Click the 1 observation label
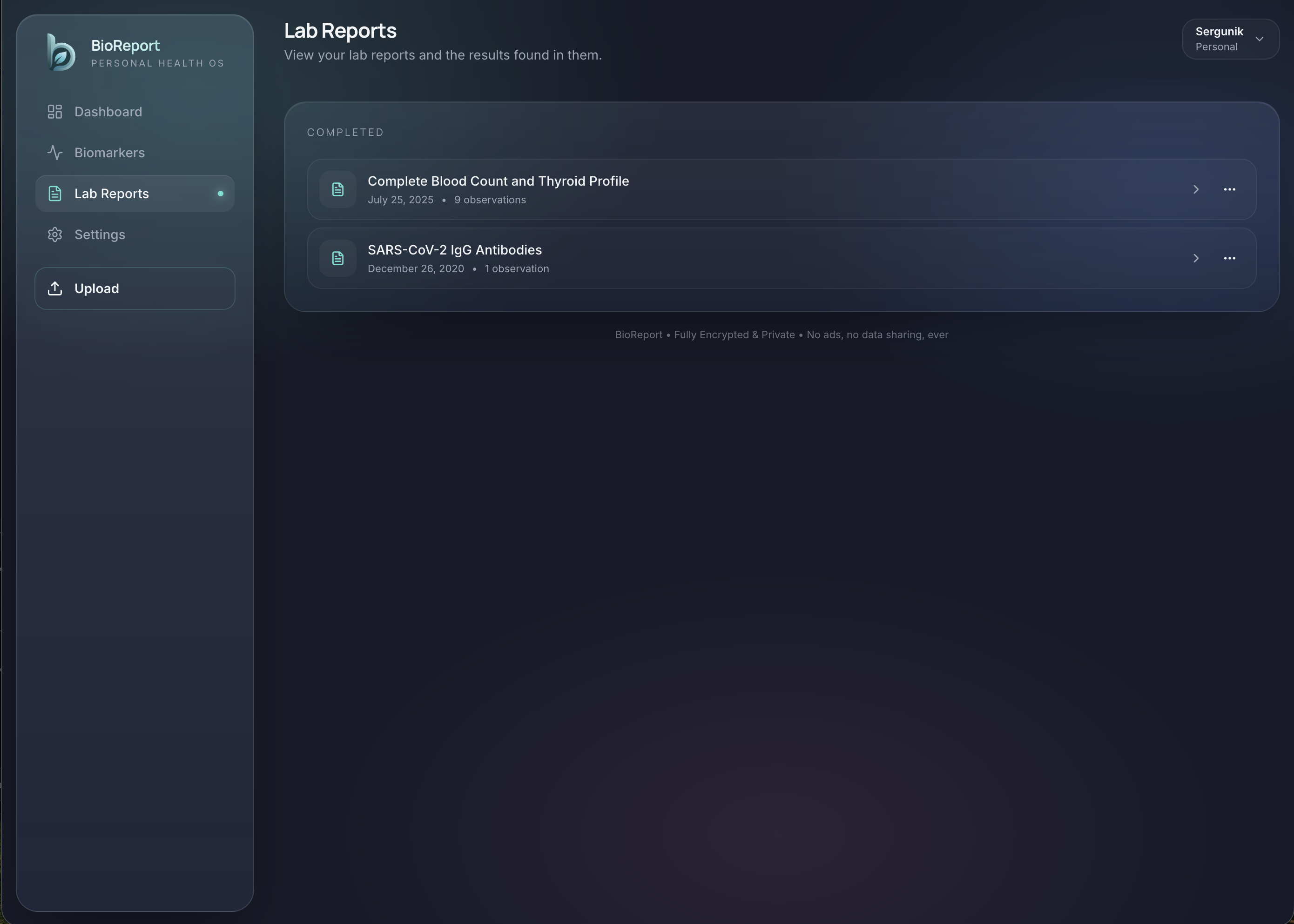This screenshot has width=1294, height=924. point(517,268)
